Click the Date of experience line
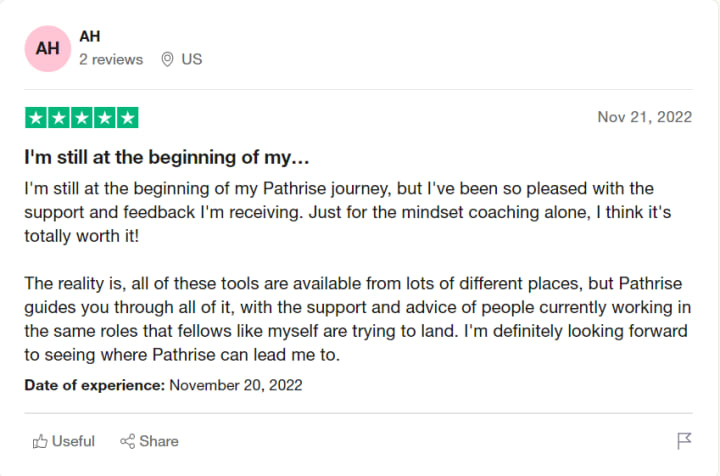 tap(163, 385)
